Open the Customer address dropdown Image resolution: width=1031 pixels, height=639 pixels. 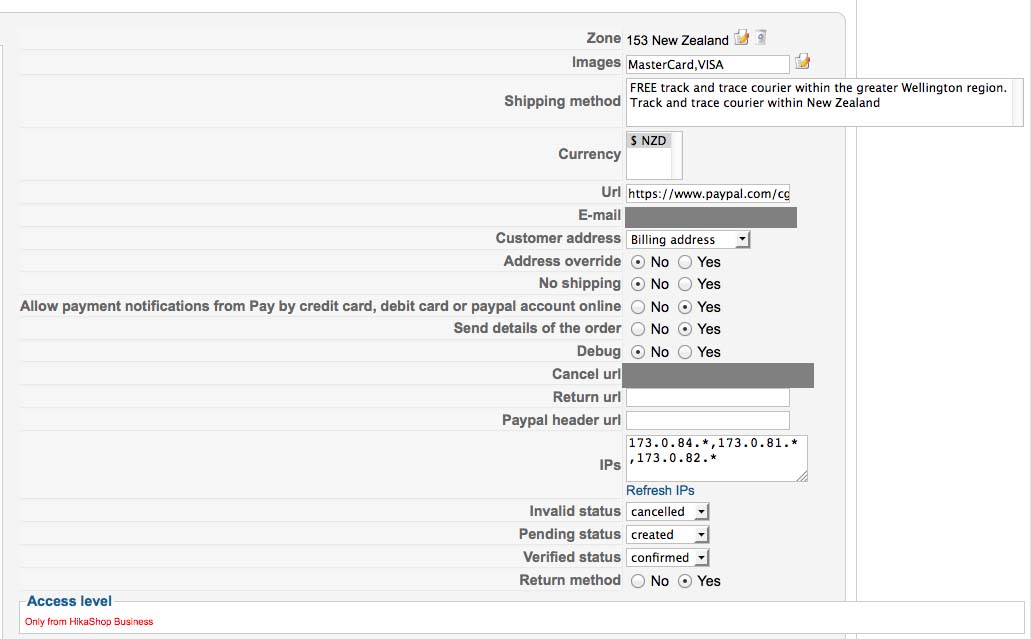pos(688,239)
